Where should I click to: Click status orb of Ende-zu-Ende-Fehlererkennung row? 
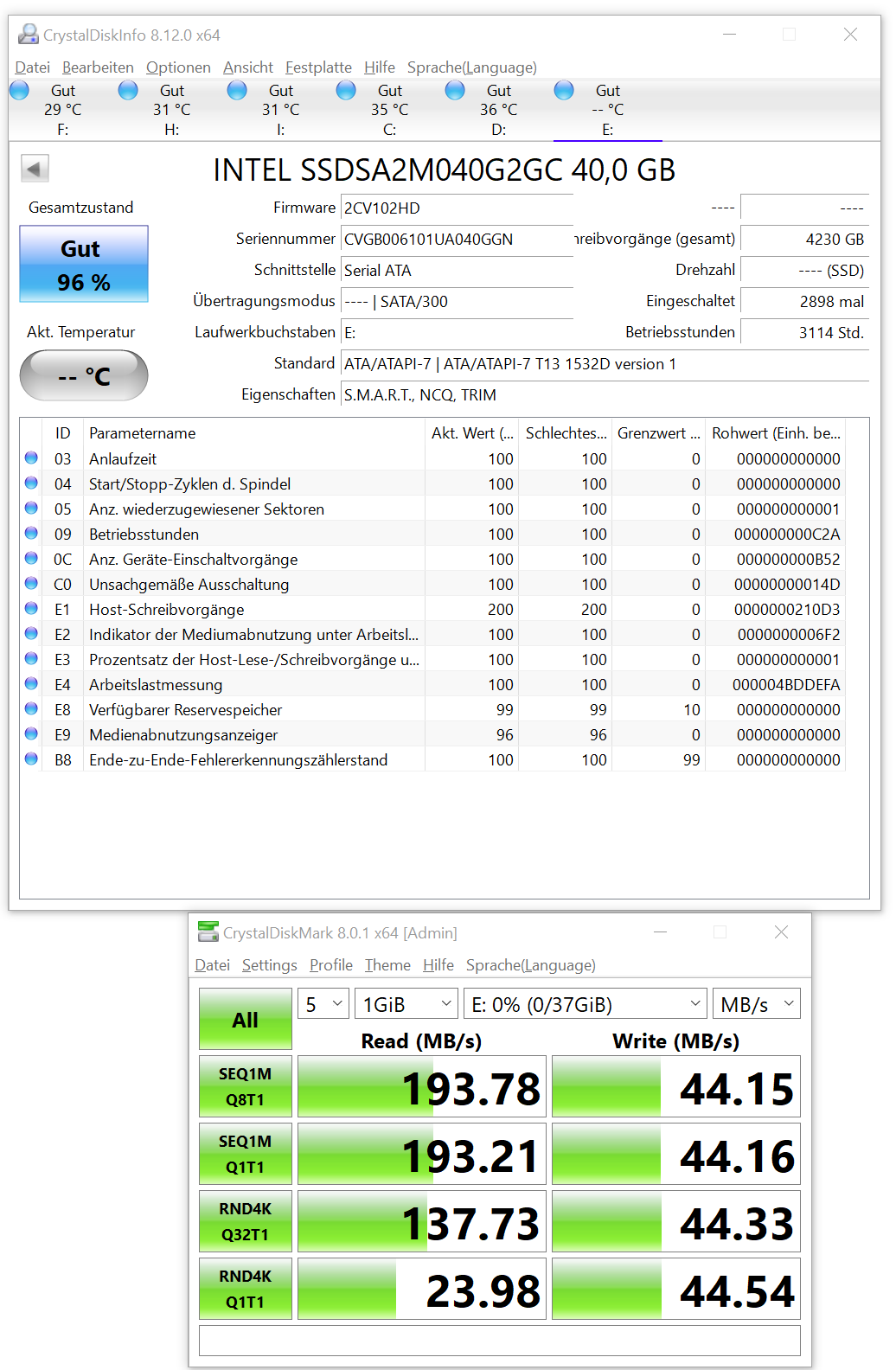click(x=31, y=759)
